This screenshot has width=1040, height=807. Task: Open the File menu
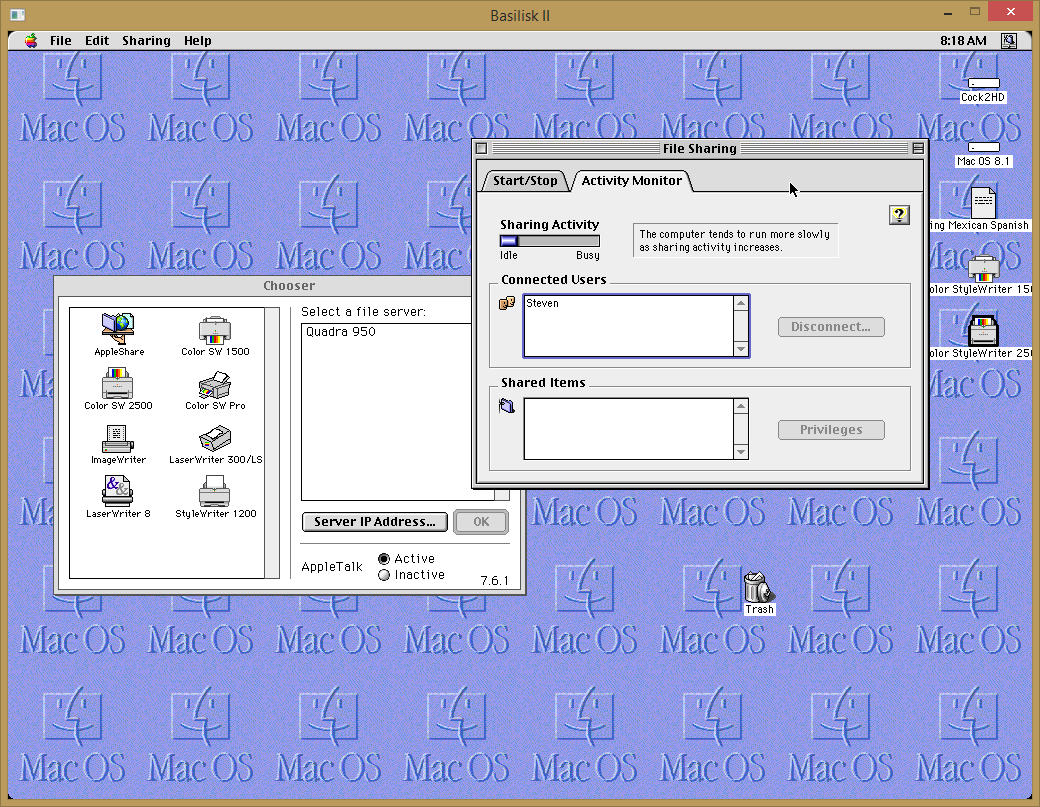tap(60, 40)
